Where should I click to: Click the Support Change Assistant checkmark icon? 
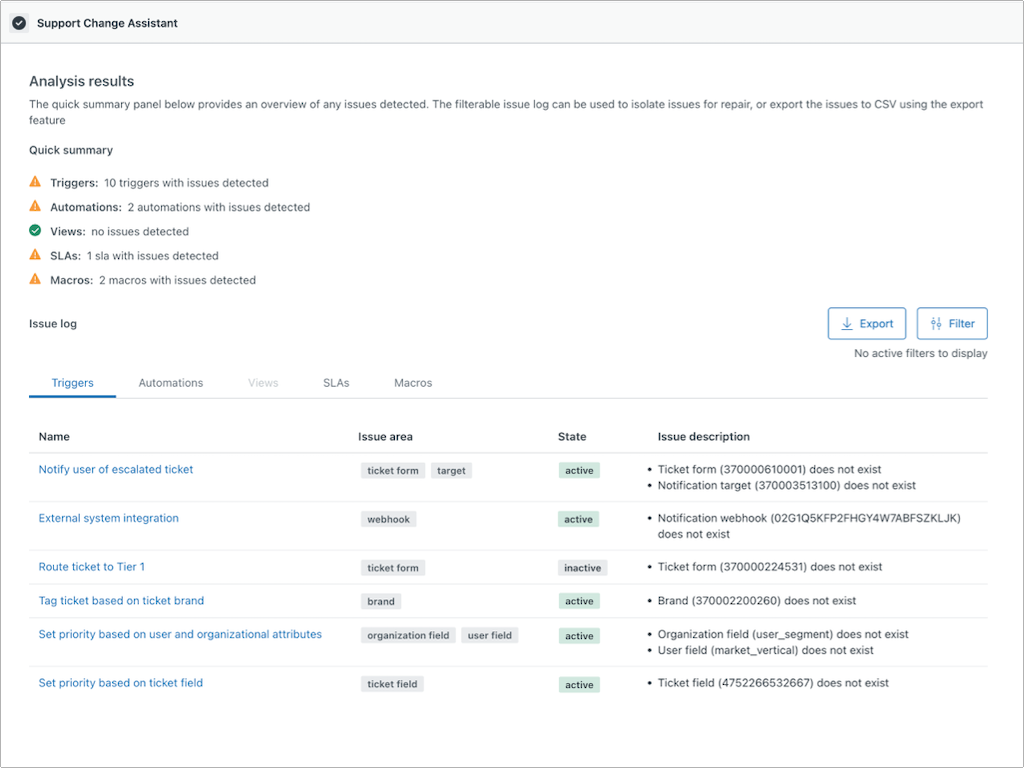(x=19, y=23)
